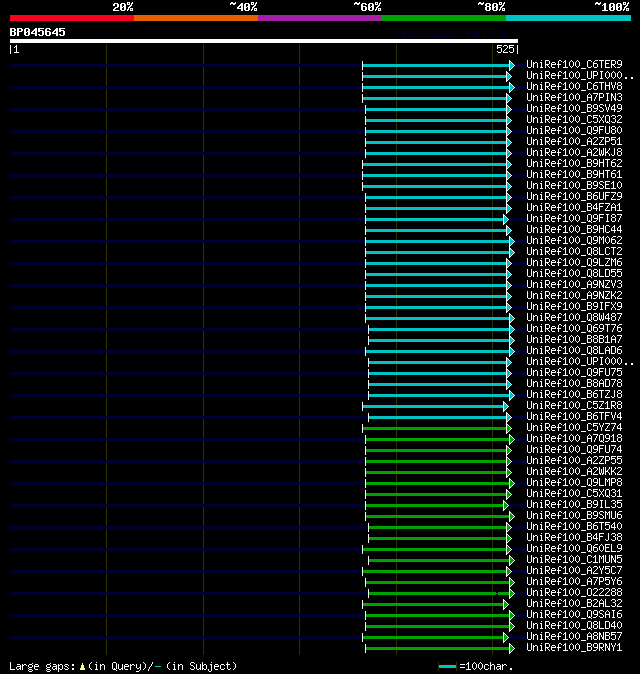The width and height of the screenshot is (640, 674).
Task: Open hit UniRef100_C6THV8
Action: pos(574,86)
